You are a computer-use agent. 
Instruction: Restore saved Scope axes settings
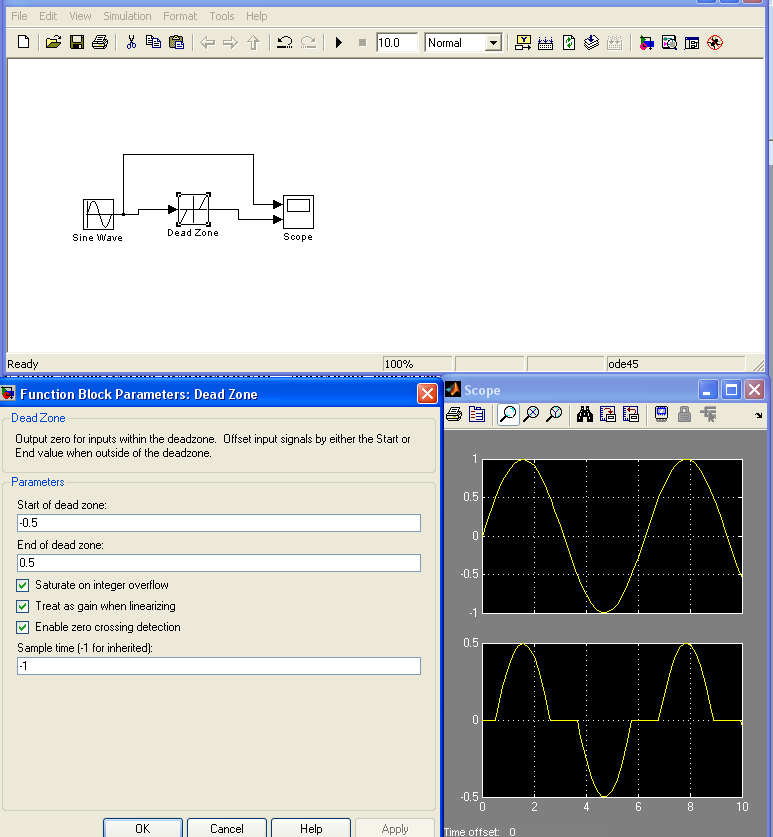tap(630, 414)
